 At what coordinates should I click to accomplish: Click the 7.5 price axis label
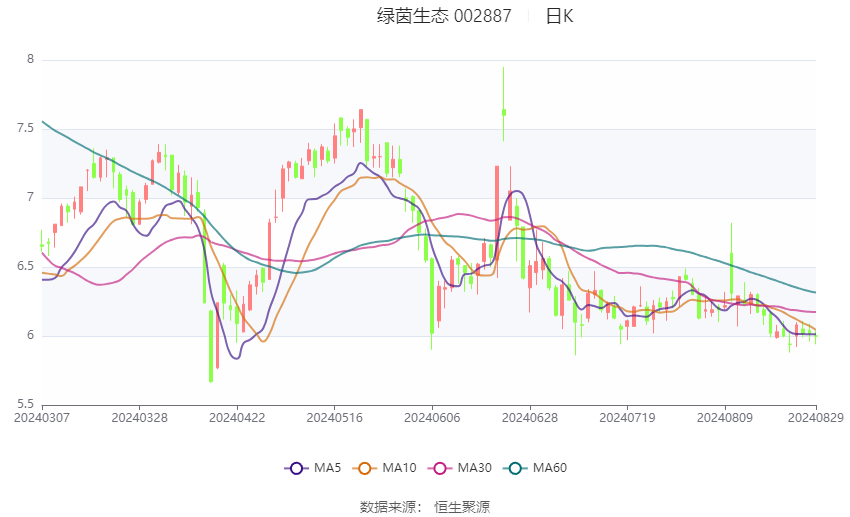coord(25,128)
